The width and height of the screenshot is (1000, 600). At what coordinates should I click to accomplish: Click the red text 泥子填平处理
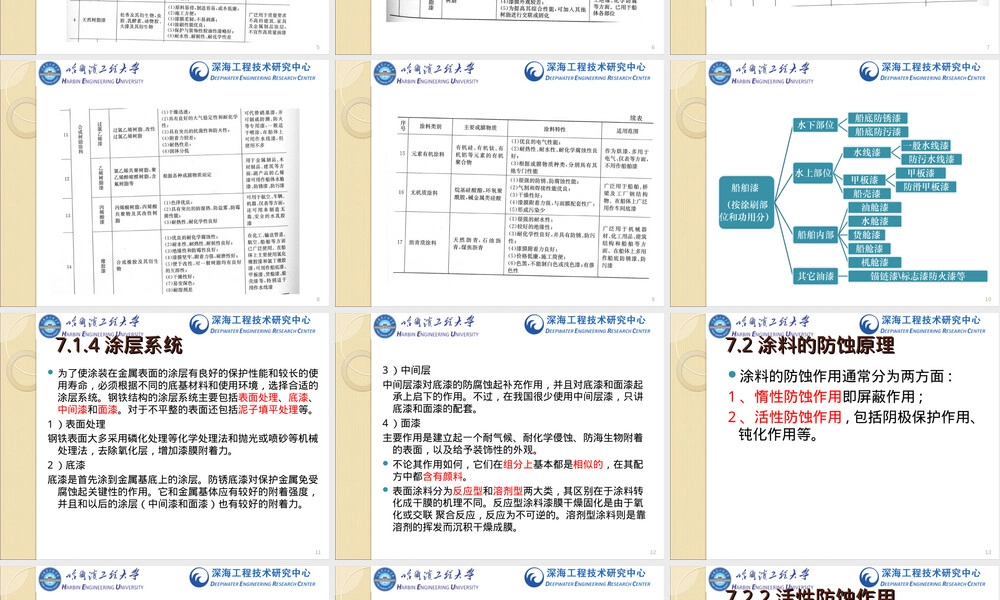pos(268,409)
